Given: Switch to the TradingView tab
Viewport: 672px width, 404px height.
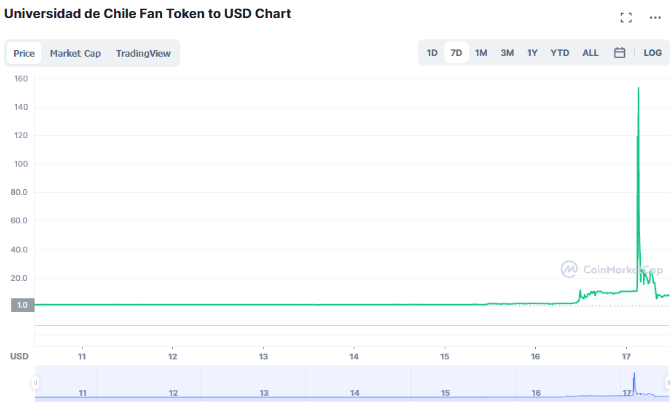Looking at the screenshot, I should 143,53.
